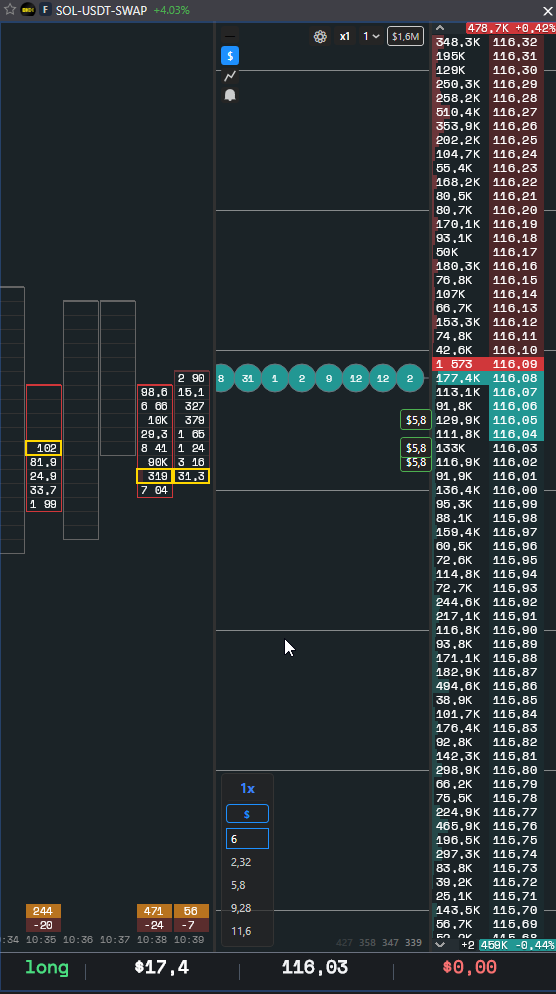The height and width of the screenshot is (994, 556).
Task: Click the bid volume 494,6K cell
Action: click(x=458, y=686)
